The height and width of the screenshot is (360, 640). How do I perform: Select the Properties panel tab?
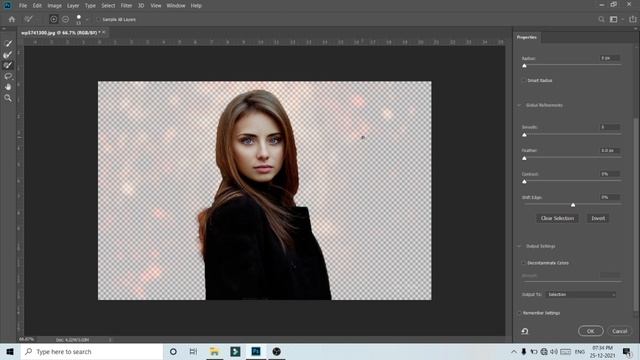click(x=527, y=37)
